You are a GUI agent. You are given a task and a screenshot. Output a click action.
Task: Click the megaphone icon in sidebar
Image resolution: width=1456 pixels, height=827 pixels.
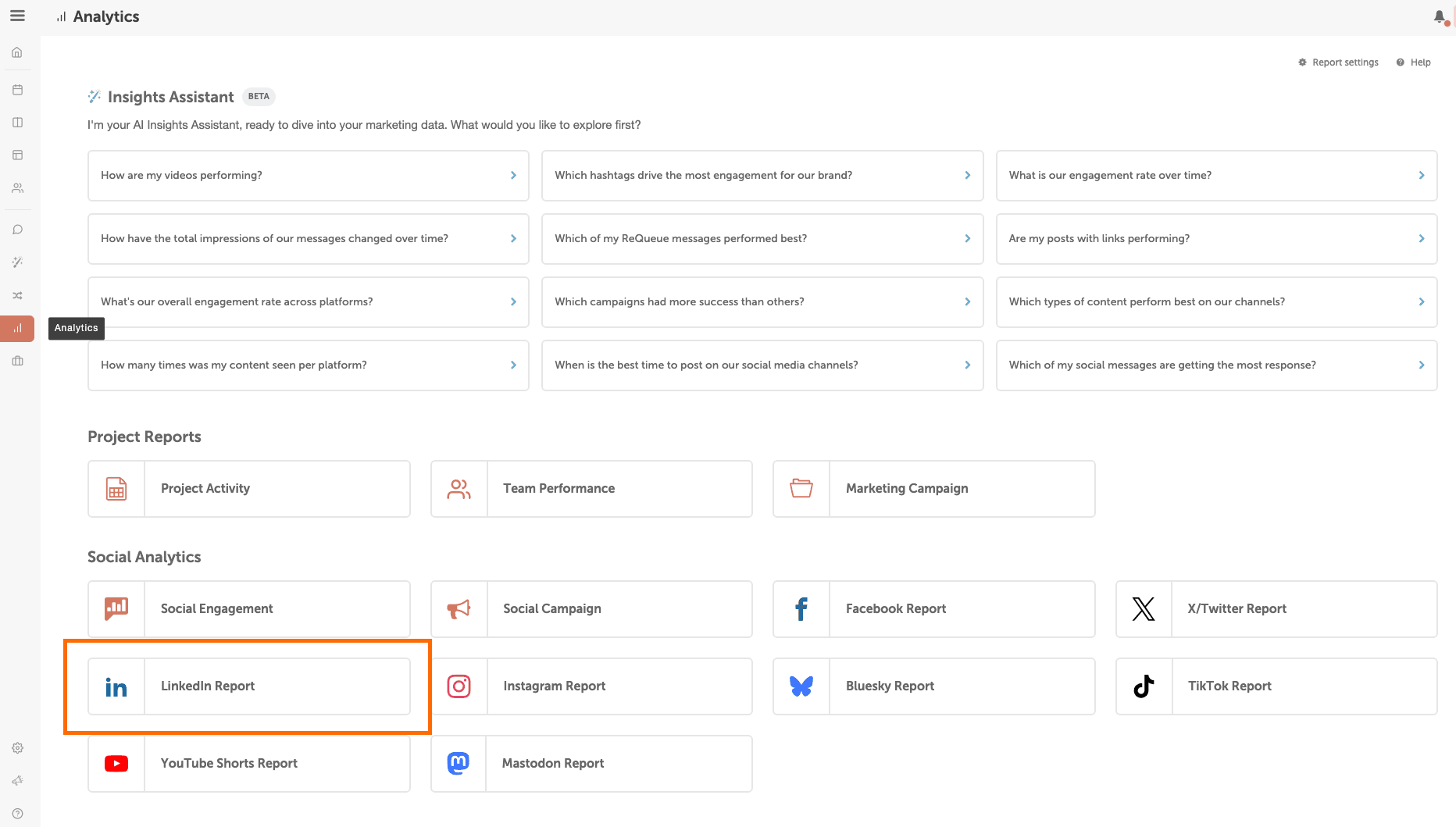[x=17, y=781]
